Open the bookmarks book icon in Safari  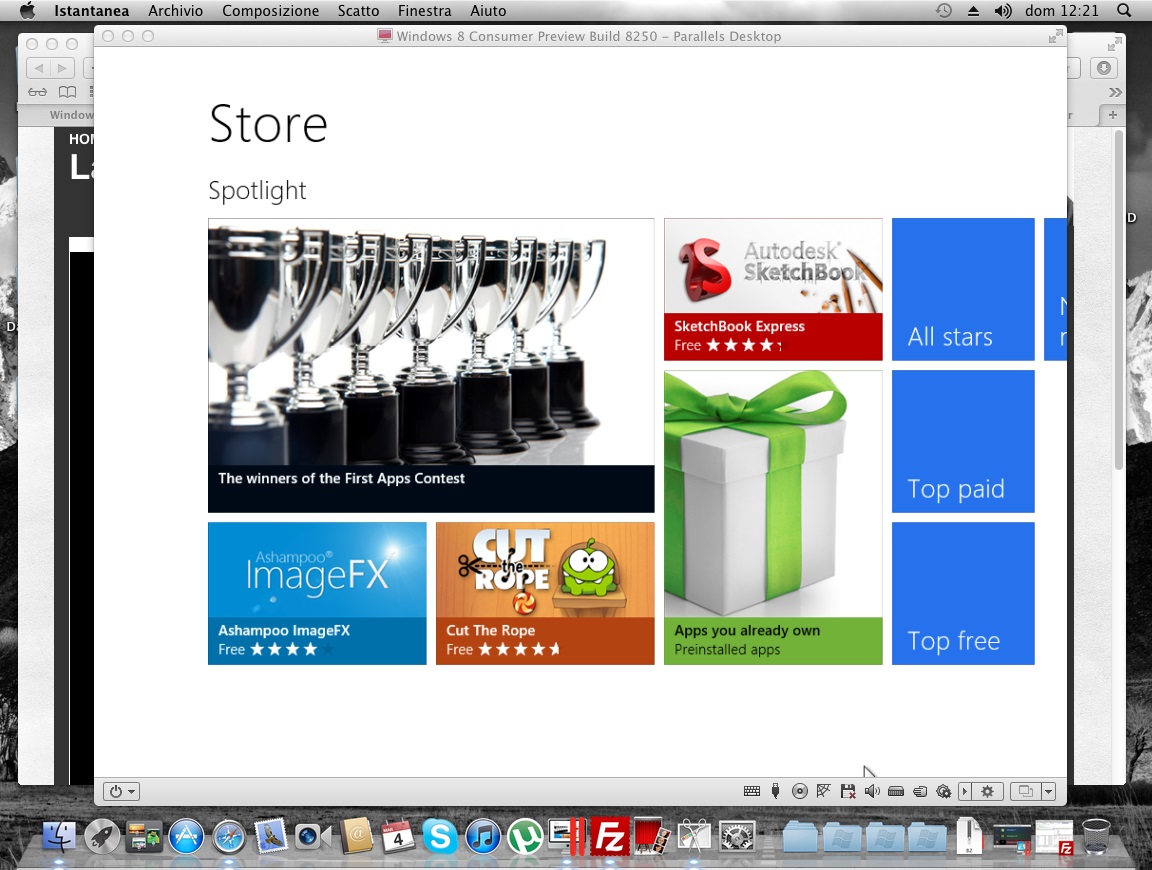(68, 92)
